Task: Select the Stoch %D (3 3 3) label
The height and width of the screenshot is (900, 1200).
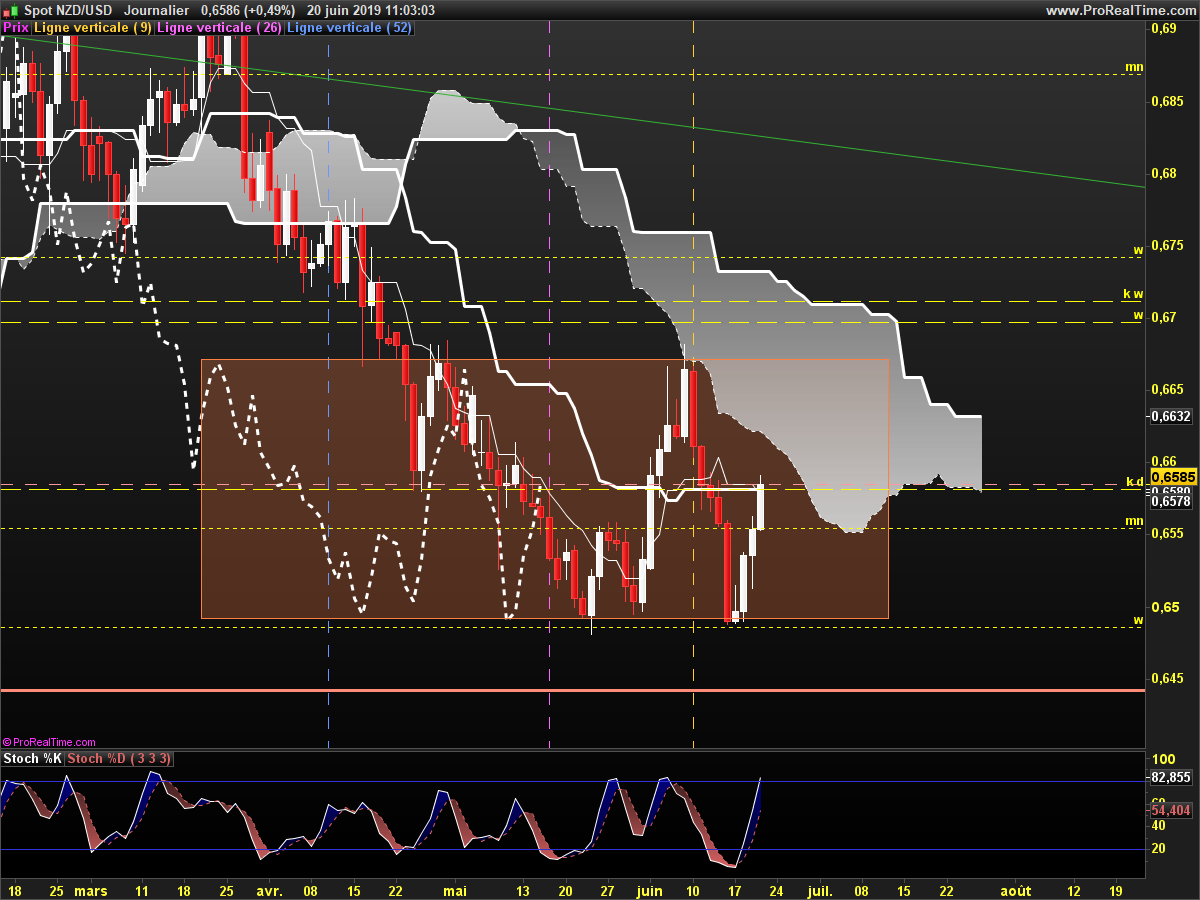Action: [x=119, y=759]
